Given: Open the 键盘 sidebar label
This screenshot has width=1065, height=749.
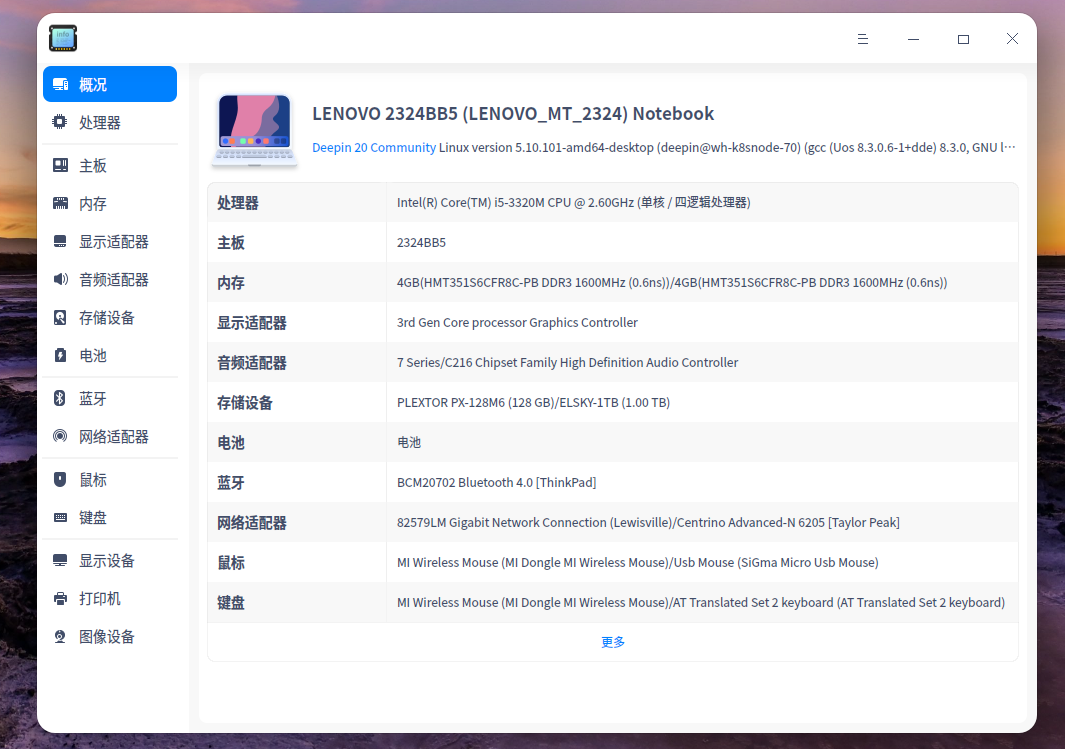Looking at the screenshot, I should coord(93,517).
